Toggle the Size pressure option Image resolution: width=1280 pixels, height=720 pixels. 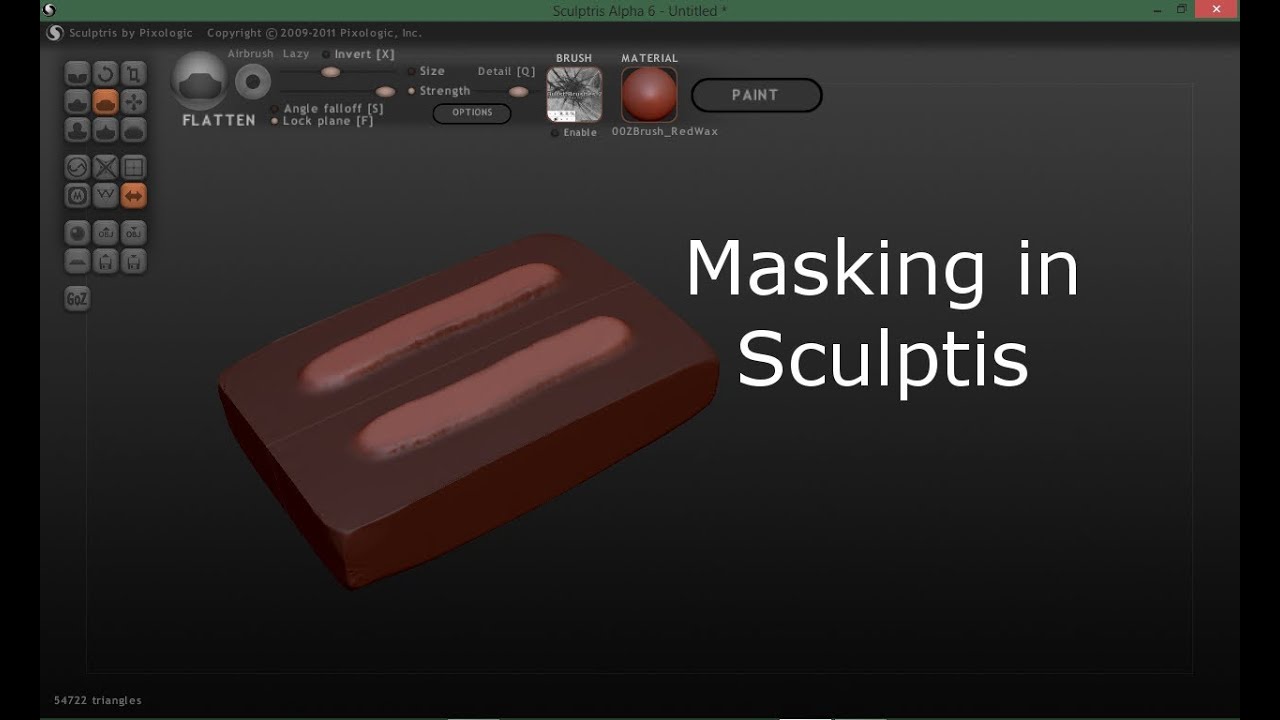(x=426, y=71)
